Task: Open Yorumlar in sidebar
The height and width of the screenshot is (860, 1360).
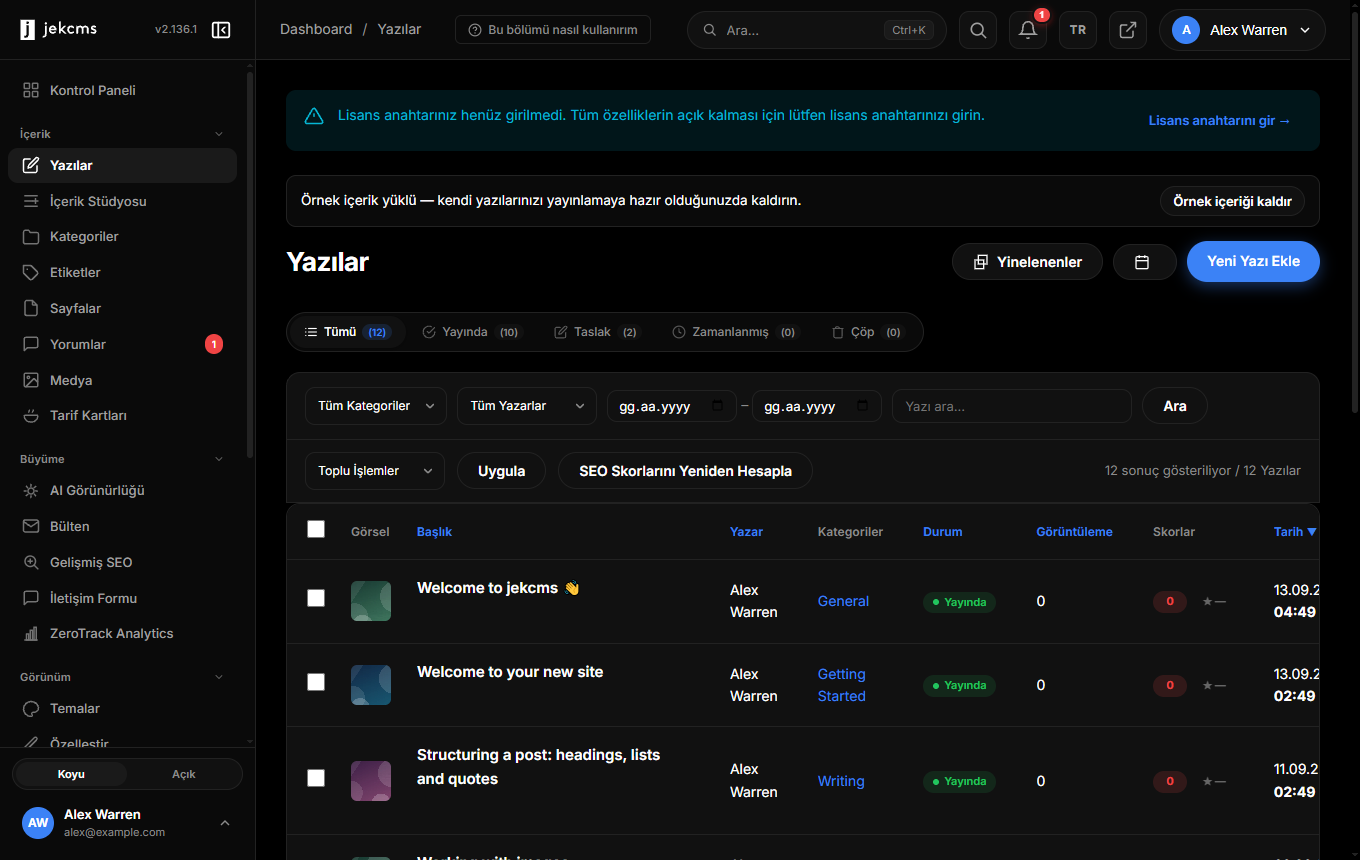Action: tap(122, 344)
